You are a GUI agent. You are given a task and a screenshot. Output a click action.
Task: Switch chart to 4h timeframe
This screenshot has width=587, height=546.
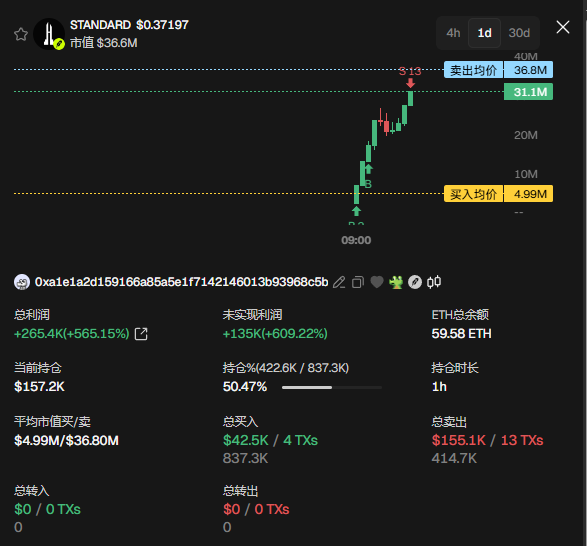click(453, 33)
